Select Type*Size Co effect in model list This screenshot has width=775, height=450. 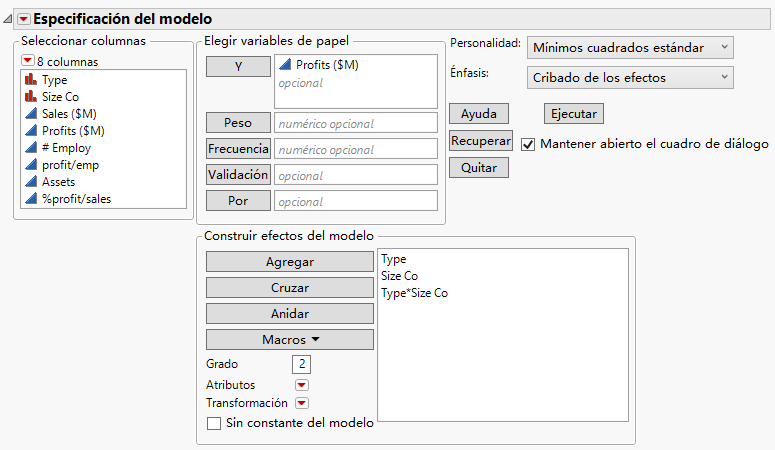click(415, 294)
